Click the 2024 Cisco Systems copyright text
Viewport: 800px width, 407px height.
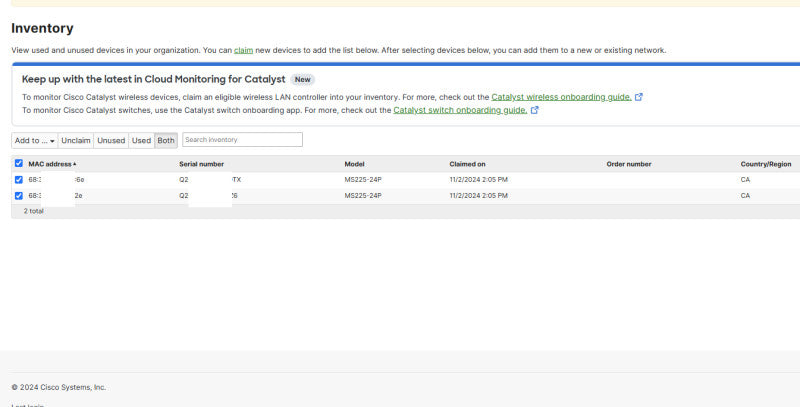59,388
